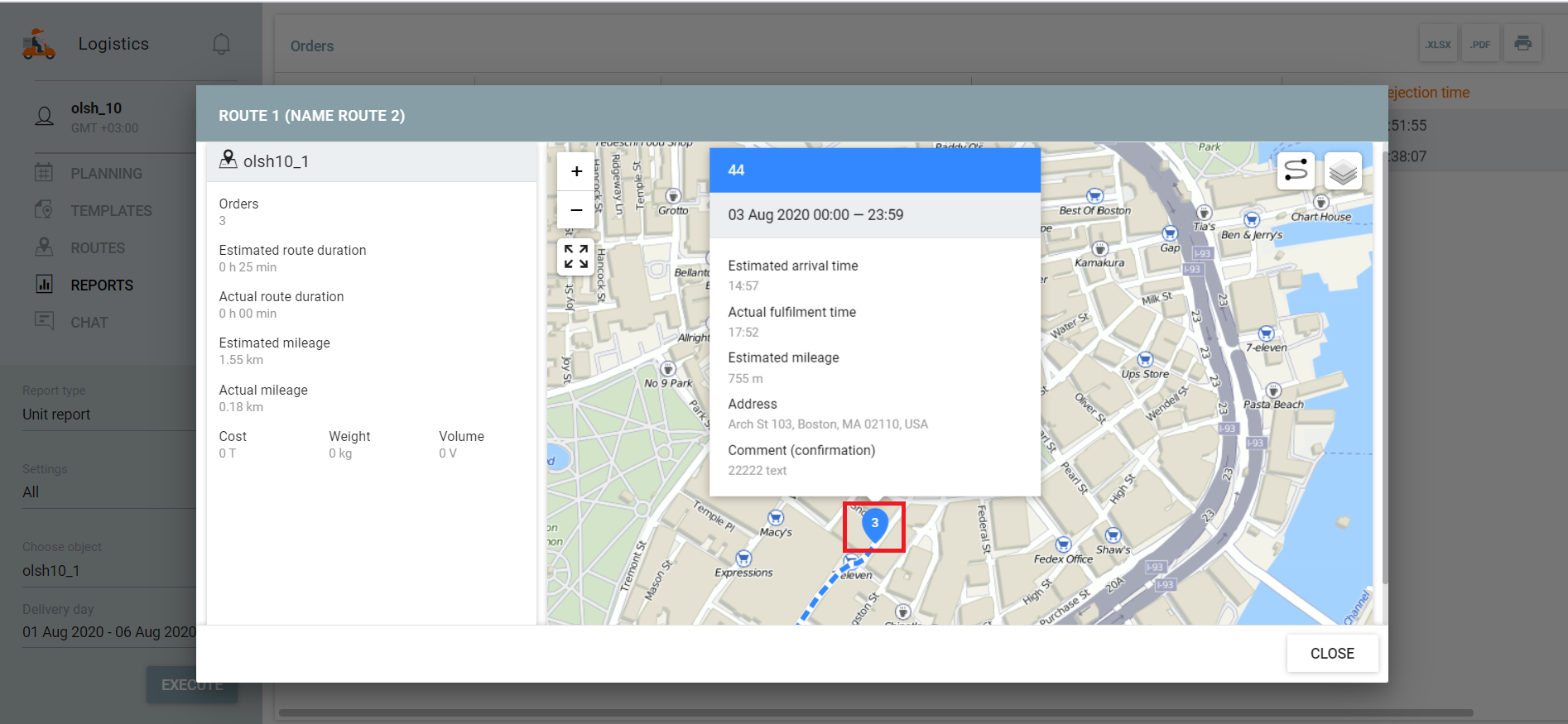Expand the Settings dropdown set to All
Screen dimensions: 1568x724
tap(108, 492)
